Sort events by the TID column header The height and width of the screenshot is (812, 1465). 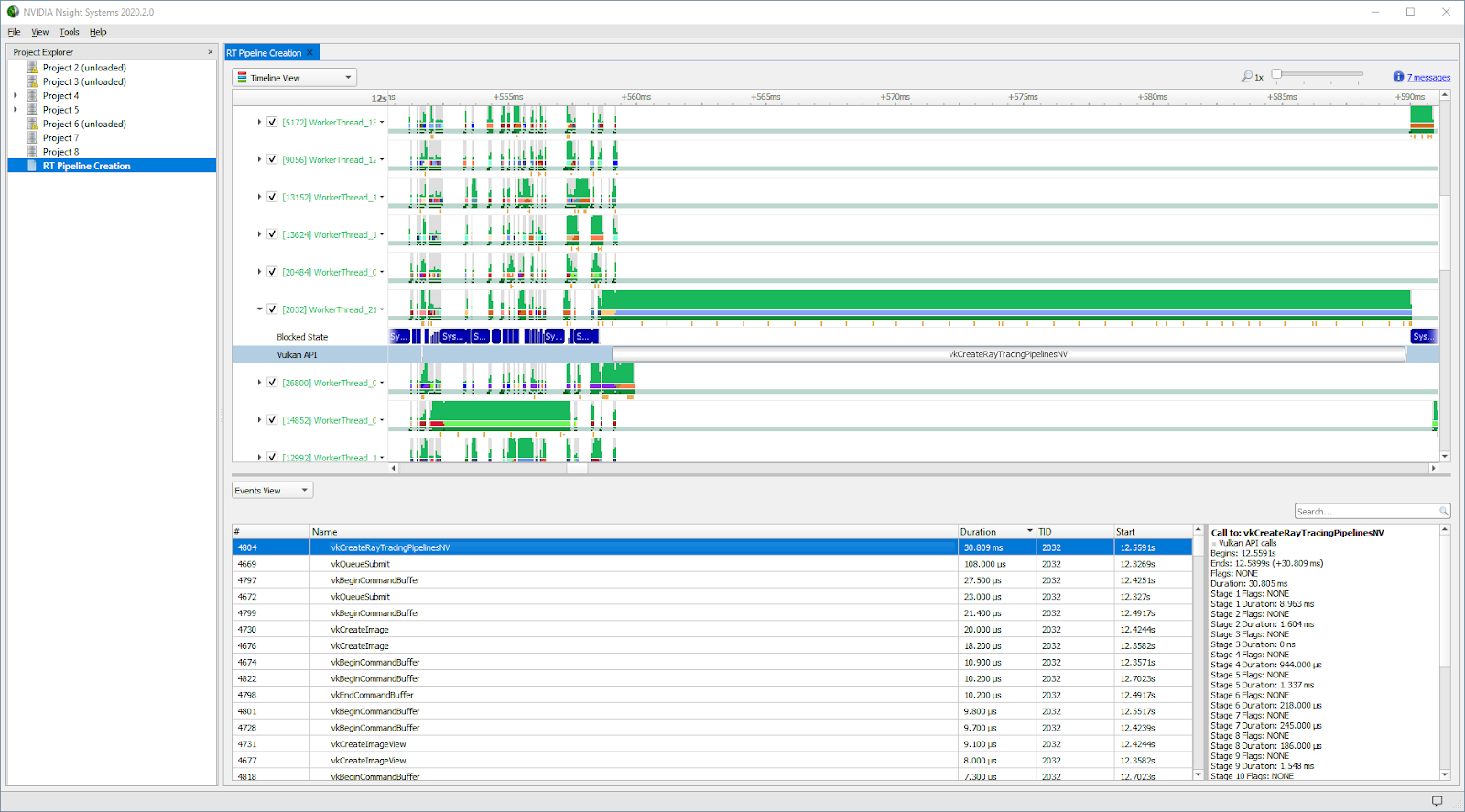pos(1074,531)
